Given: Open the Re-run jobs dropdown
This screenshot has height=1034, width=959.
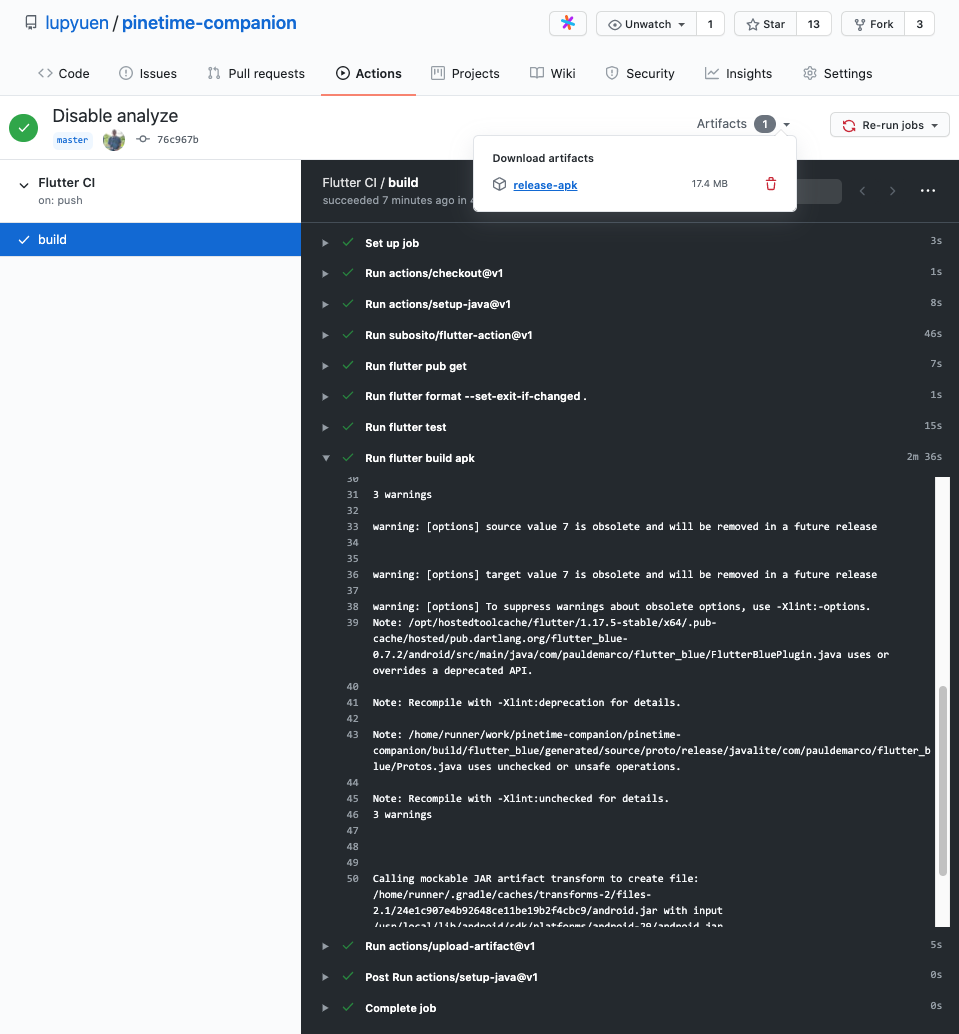Looking at the screenshot, I should (889, 125).
